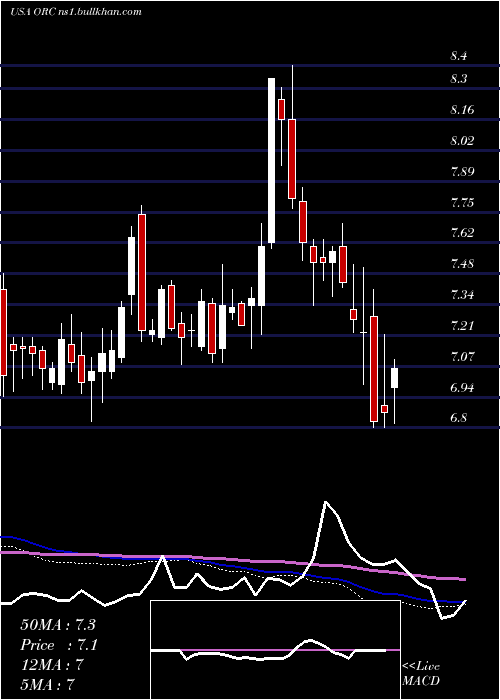This screenshot has width=500, height=700.
Task: Click the 12MA : 7 readout
Action: pyautogui.click(x=52, y=665)
